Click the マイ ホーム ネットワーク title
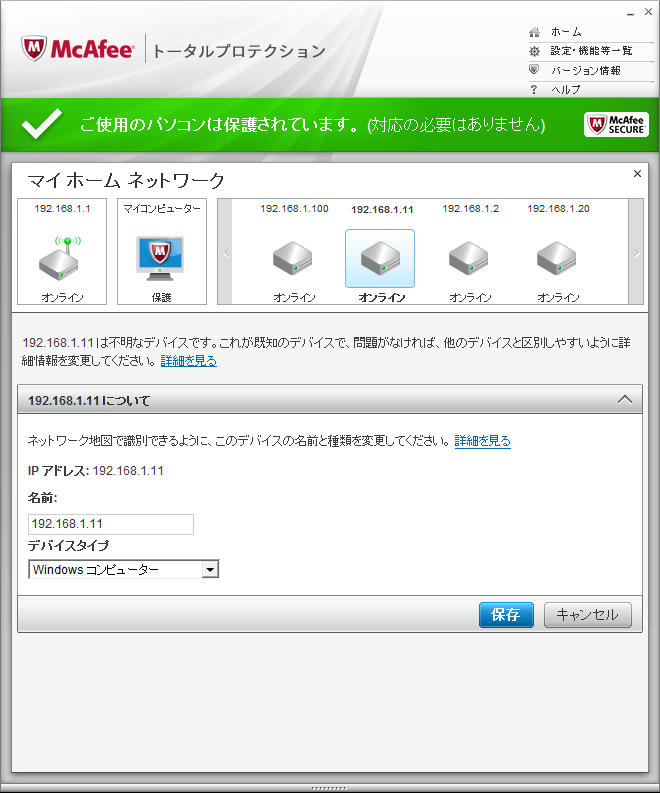Viewport: 660px width, 793px height. tap(125, 181)
